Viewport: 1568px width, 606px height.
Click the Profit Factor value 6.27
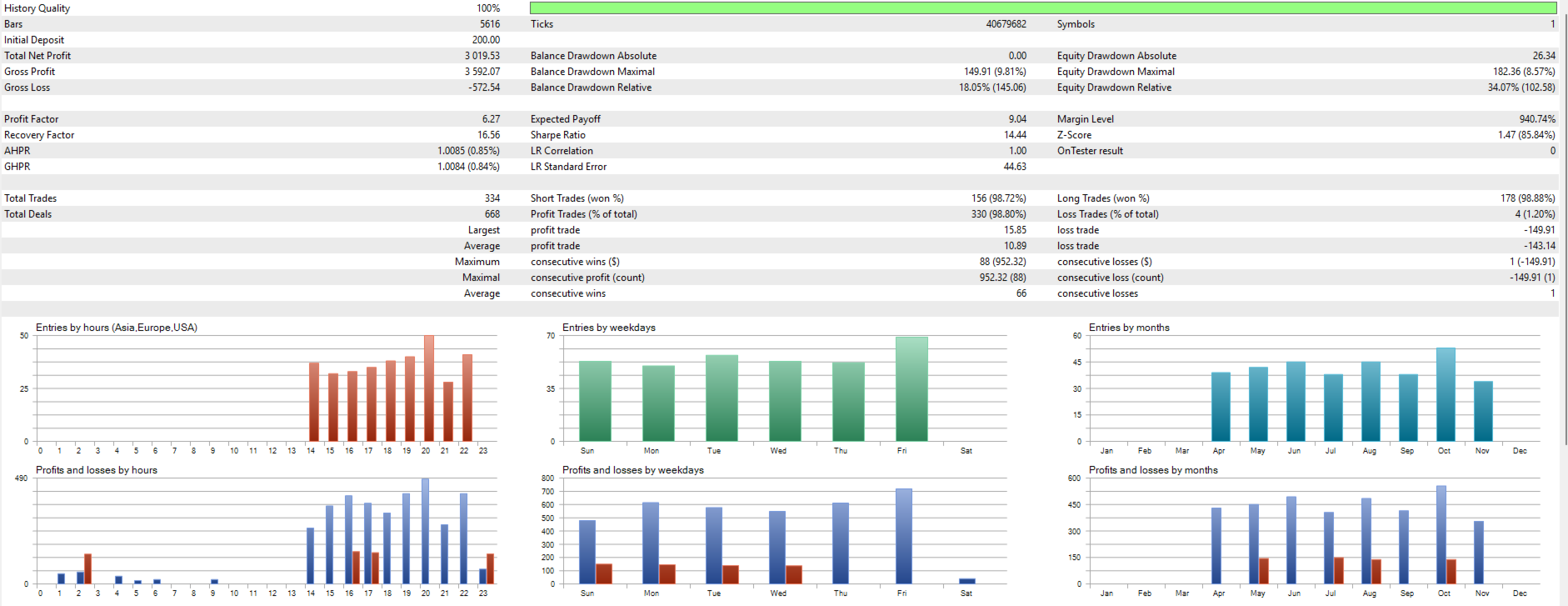(x=491, y=119)
